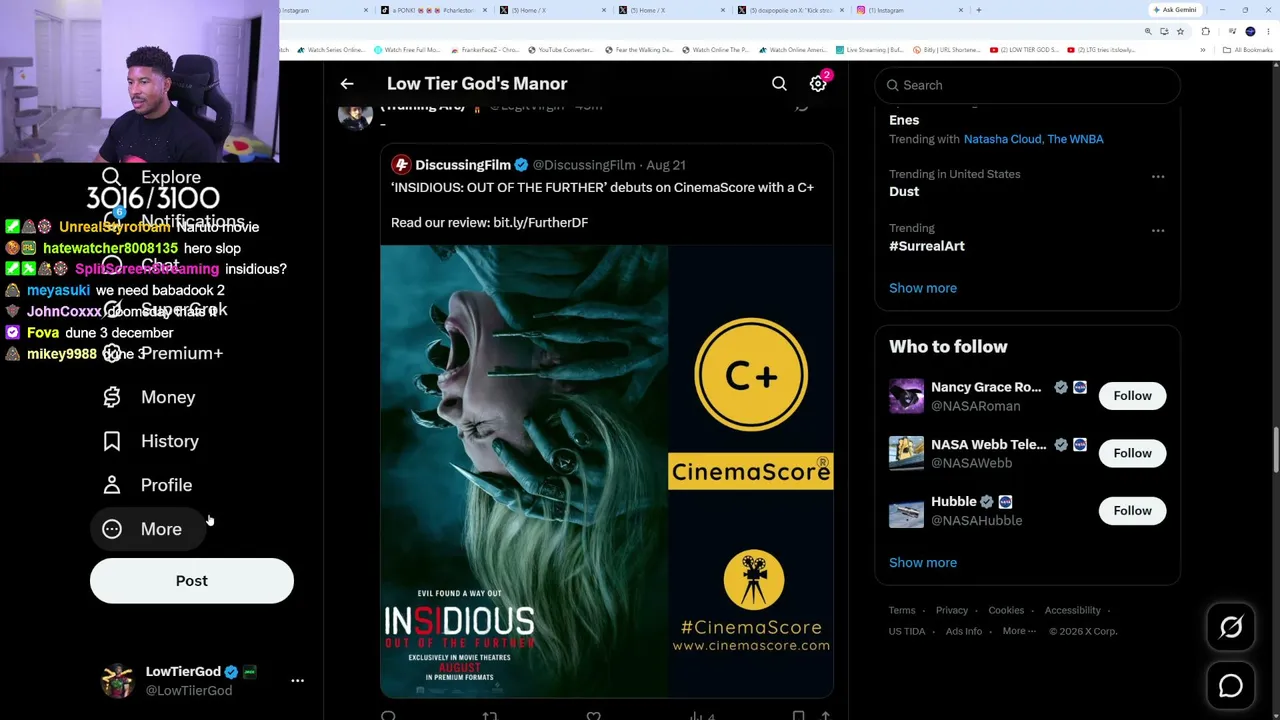Open a new browser tab with plus
Screen dimensions: 1280x720
pos(978,10)
